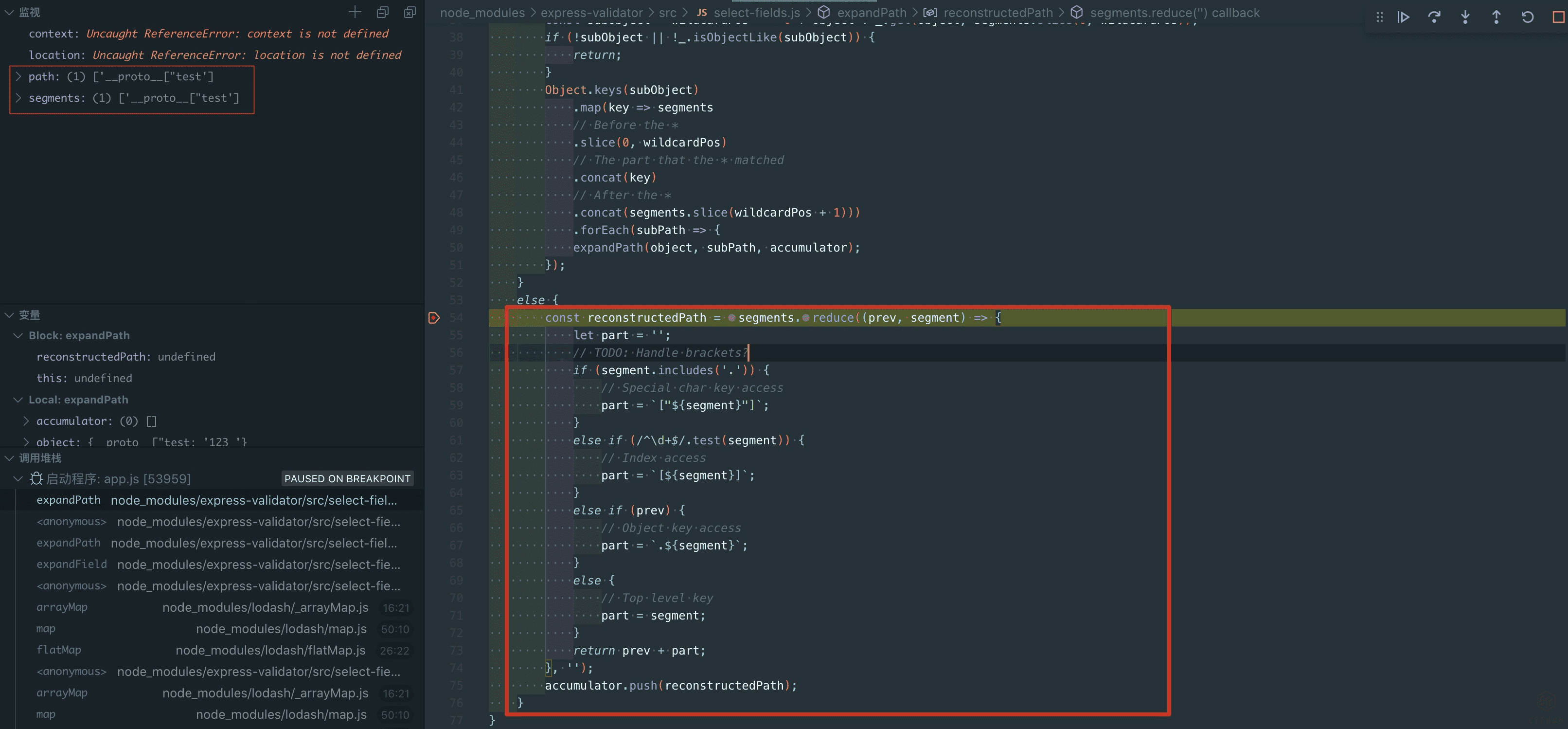
Task: Expand the segments watch entry
Action: [x=18, y=98]
